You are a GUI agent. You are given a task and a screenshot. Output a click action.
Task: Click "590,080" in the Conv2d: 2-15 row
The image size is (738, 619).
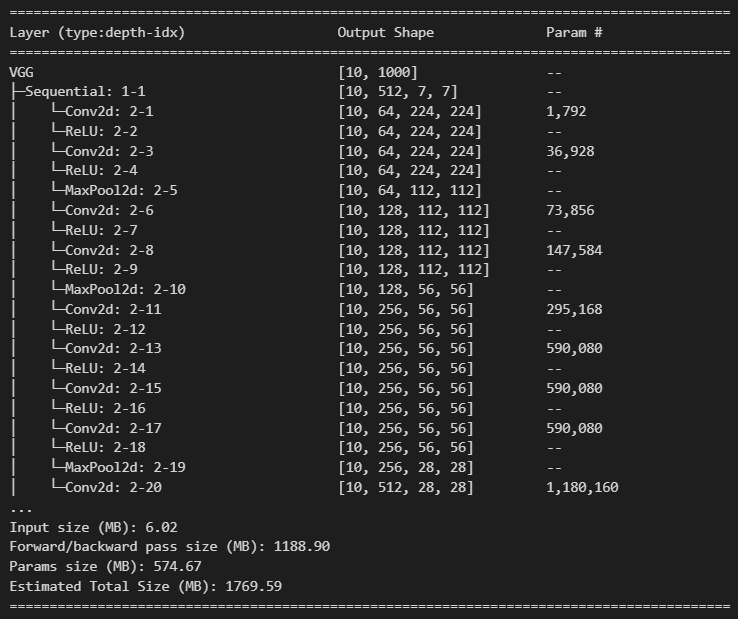point(574,388)
